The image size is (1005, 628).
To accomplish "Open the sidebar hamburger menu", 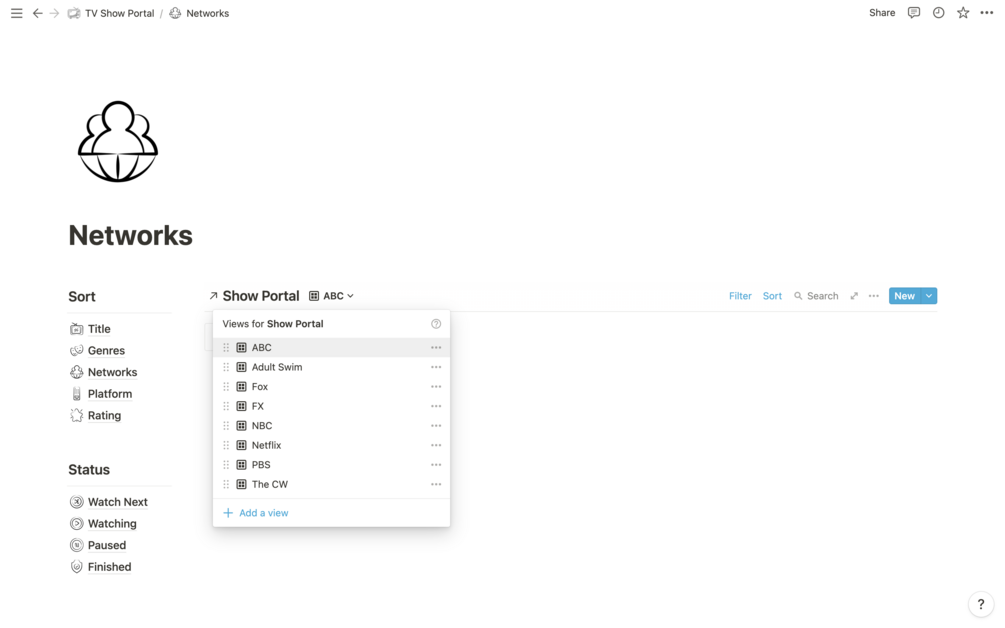I will pyautogui.click(x=17, y=13).
